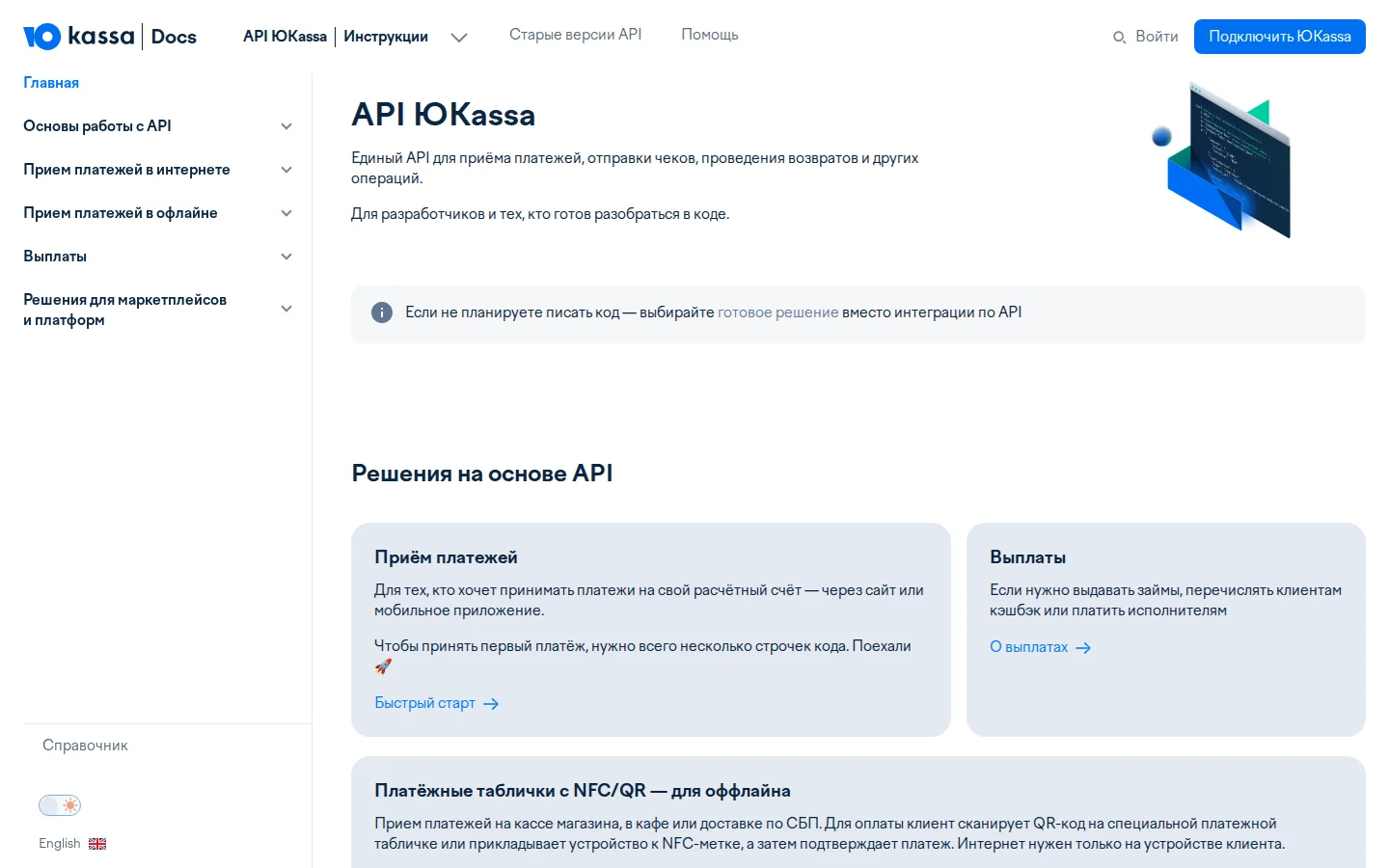The image size is (1389, 868).
Task: Click the Подключить ЮKassa button
Action: pos(1280,37)
